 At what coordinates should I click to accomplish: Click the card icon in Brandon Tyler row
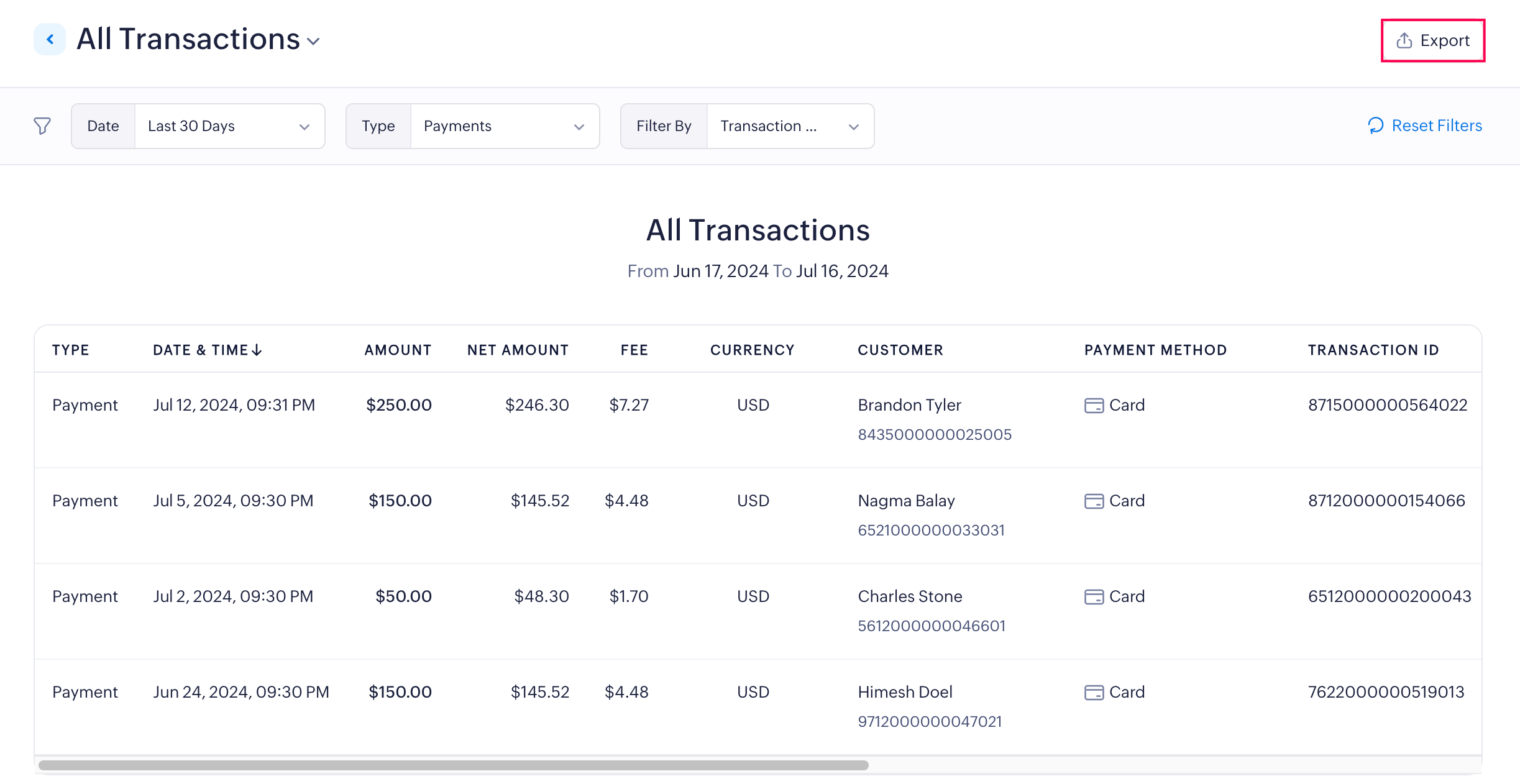click(x=1094, y=406)
